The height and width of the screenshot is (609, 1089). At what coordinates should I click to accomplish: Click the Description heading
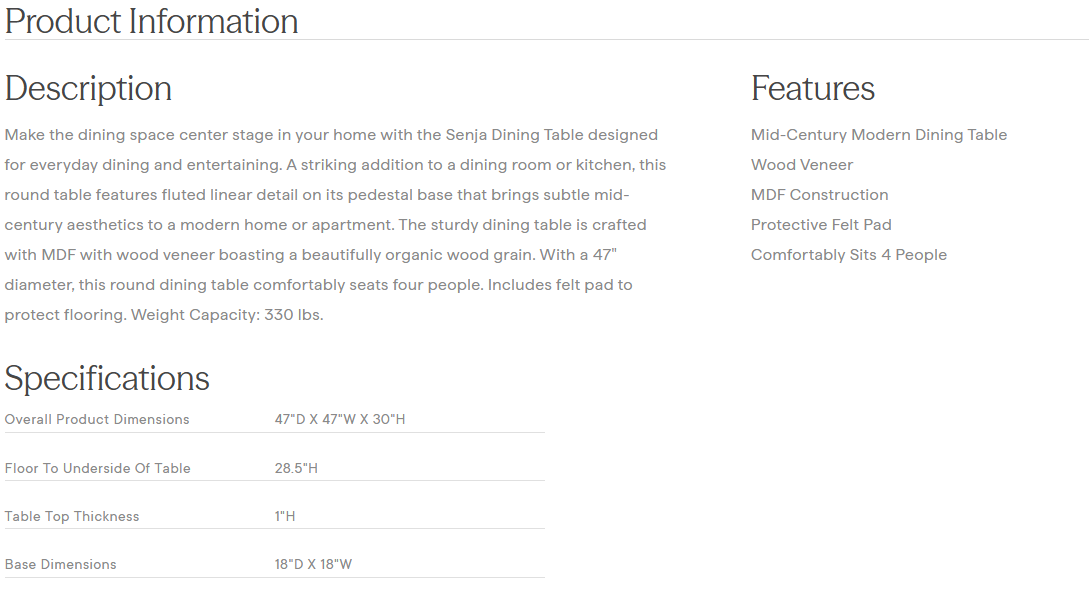[x=88, y=88]
